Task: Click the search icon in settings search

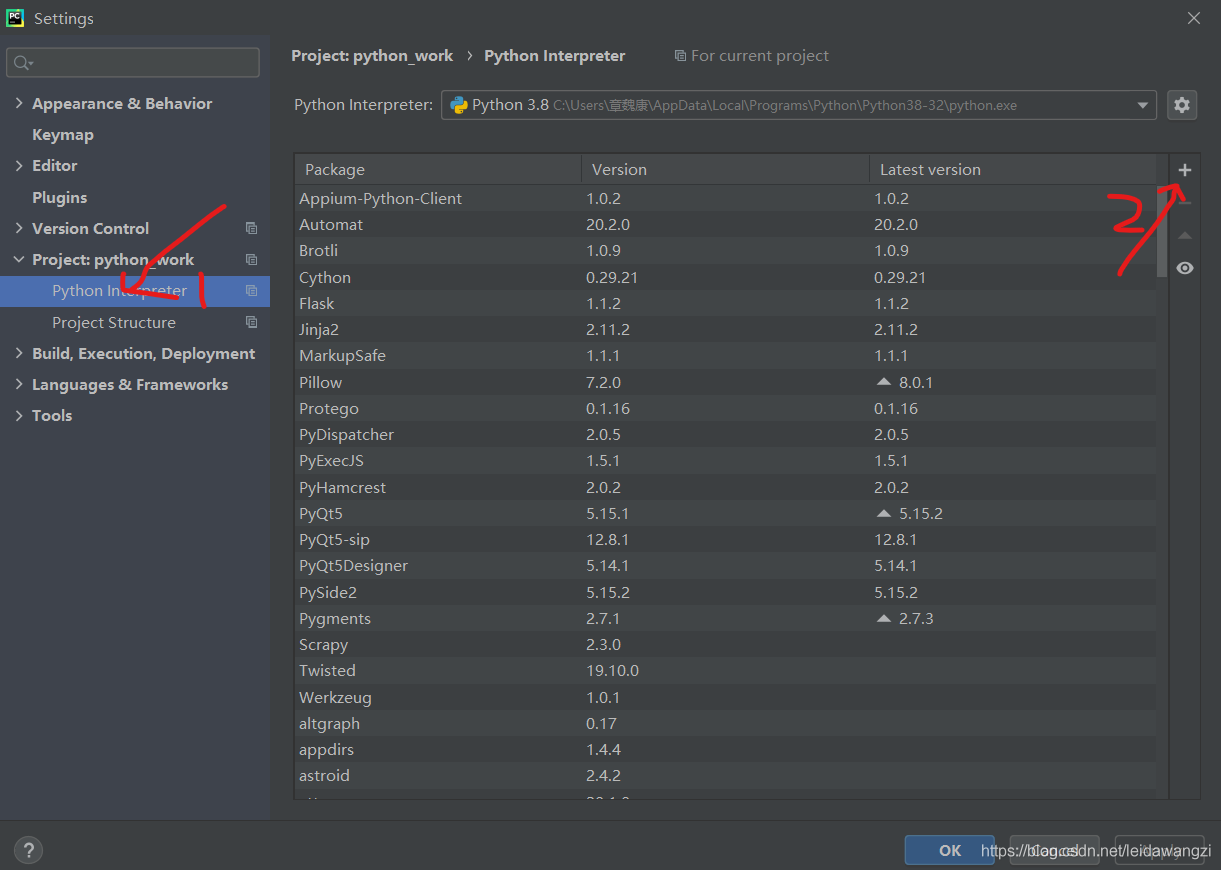Action: [x=21, y=63]
